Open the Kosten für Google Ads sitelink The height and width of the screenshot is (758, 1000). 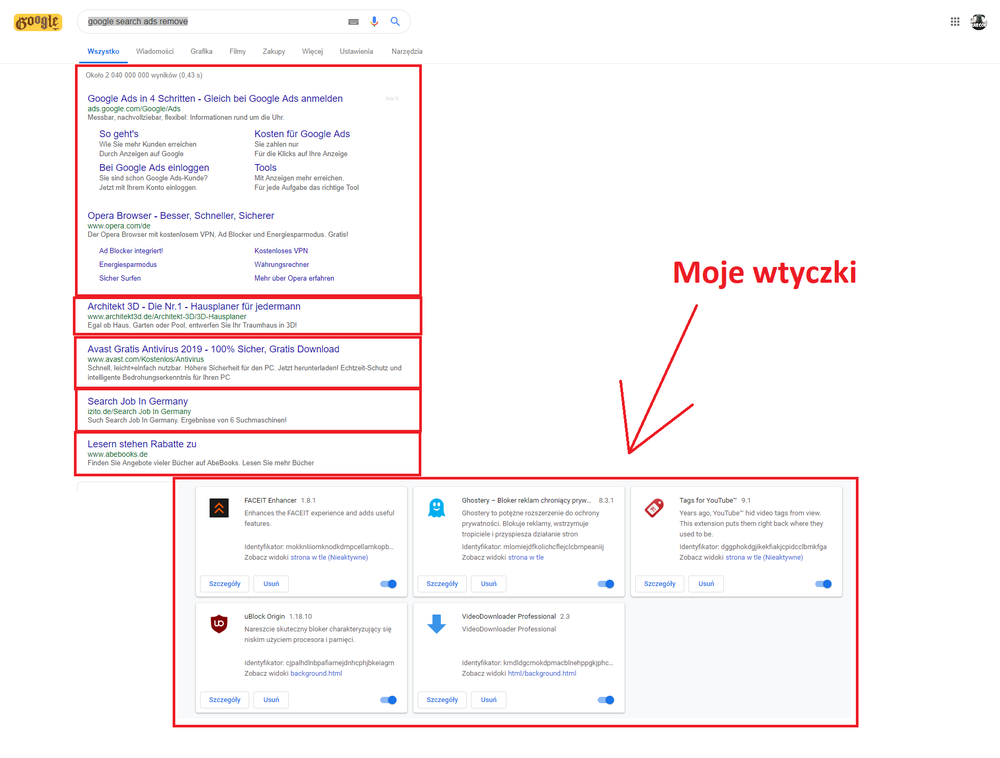click(302, 134)
